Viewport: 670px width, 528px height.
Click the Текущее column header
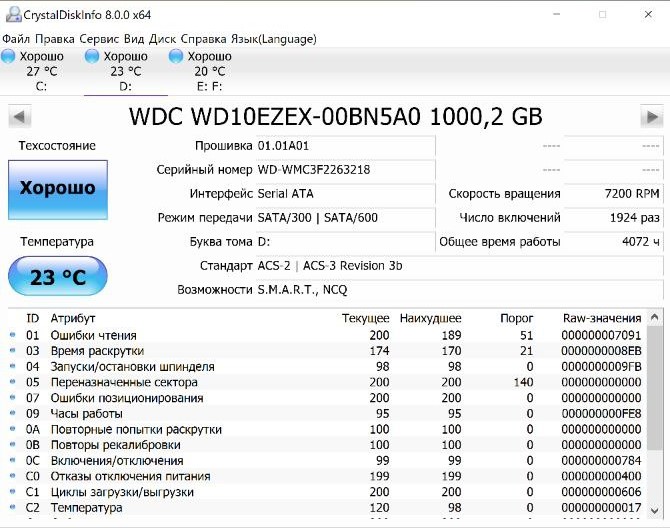(365, 318)
